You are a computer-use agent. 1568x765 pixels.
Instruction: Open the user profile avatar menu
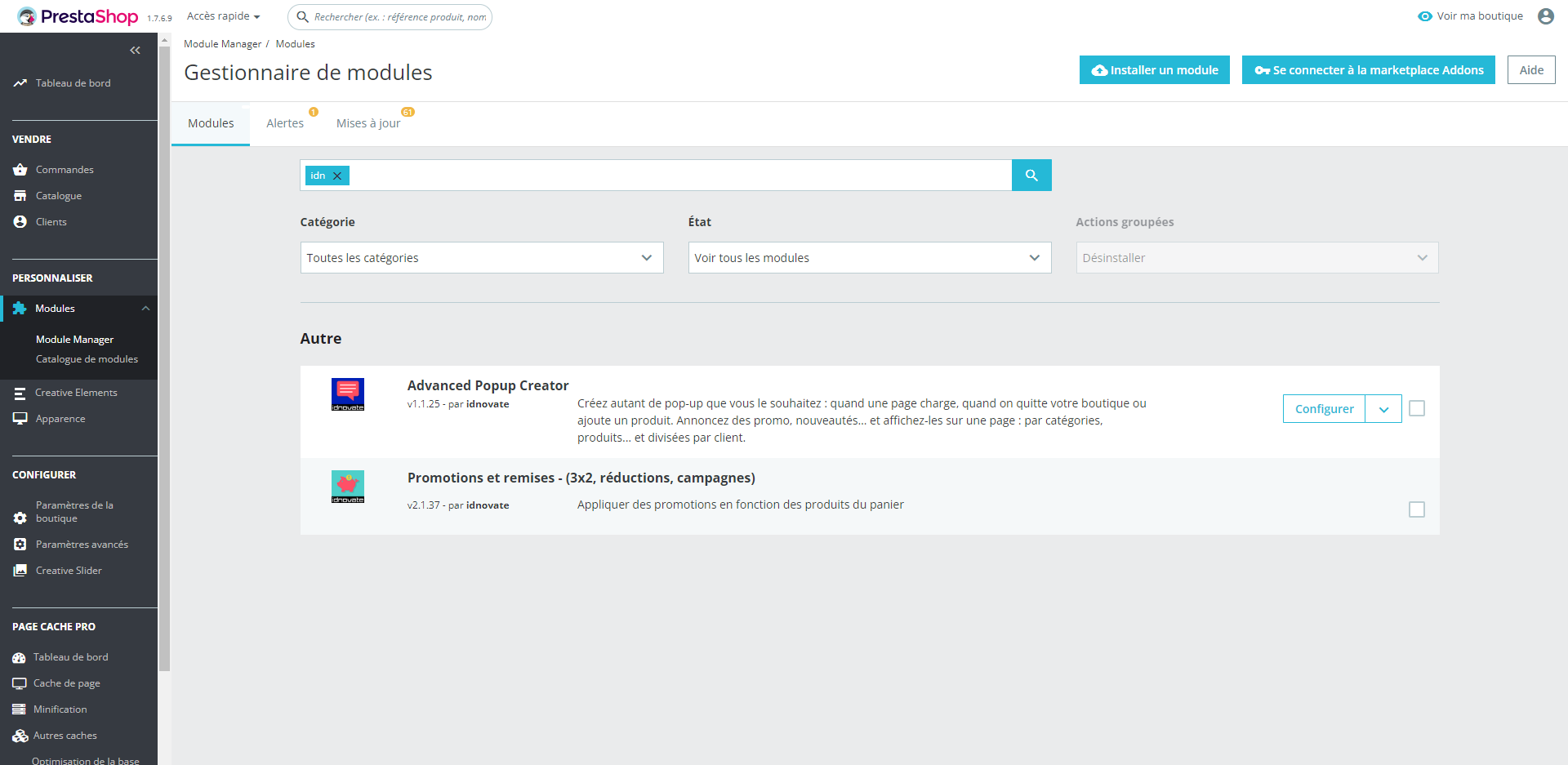(x=1546, y=16)
